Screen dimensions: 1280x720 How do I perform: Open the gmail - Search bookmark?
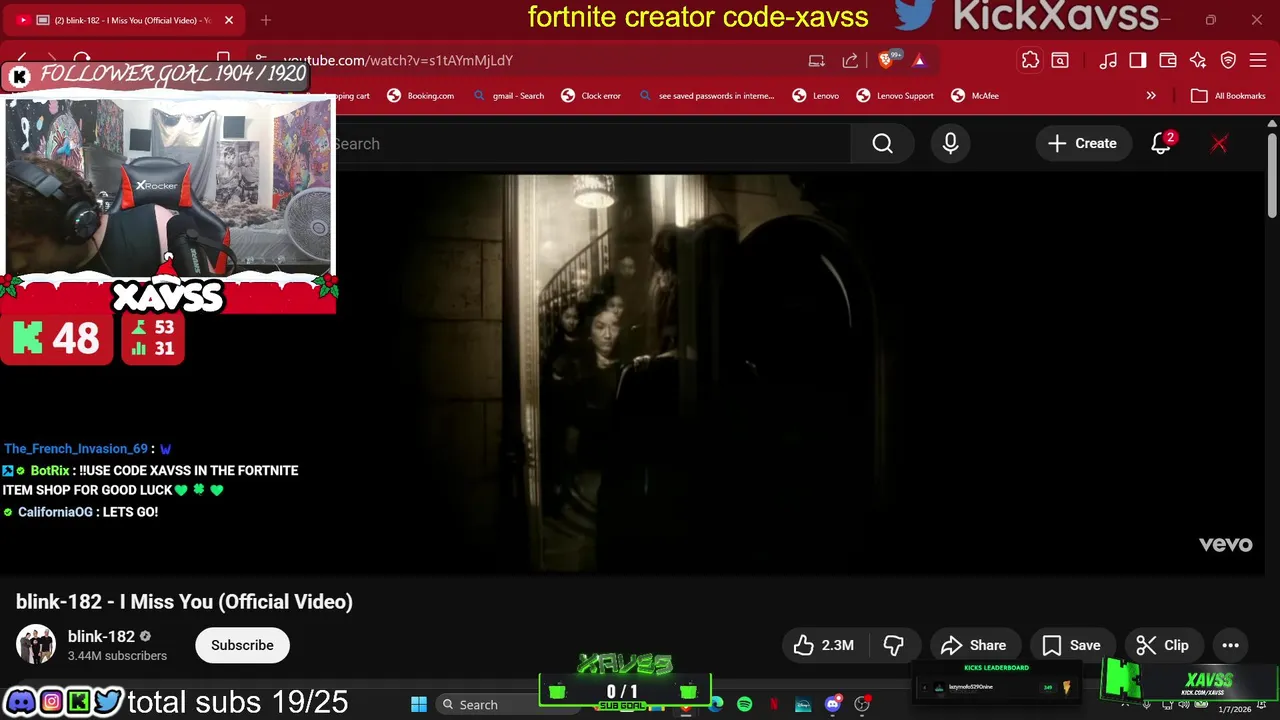pos(507,96)
